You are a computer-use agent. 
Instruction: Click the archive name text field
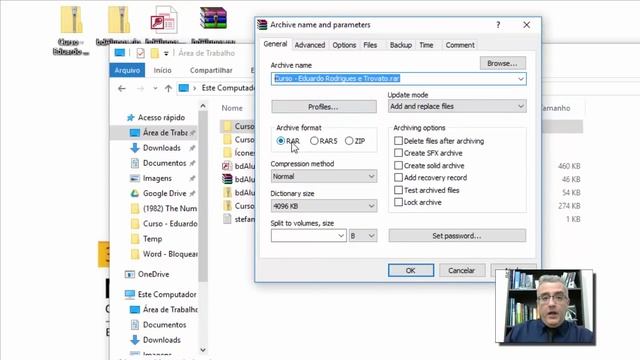tap(394, 79)
